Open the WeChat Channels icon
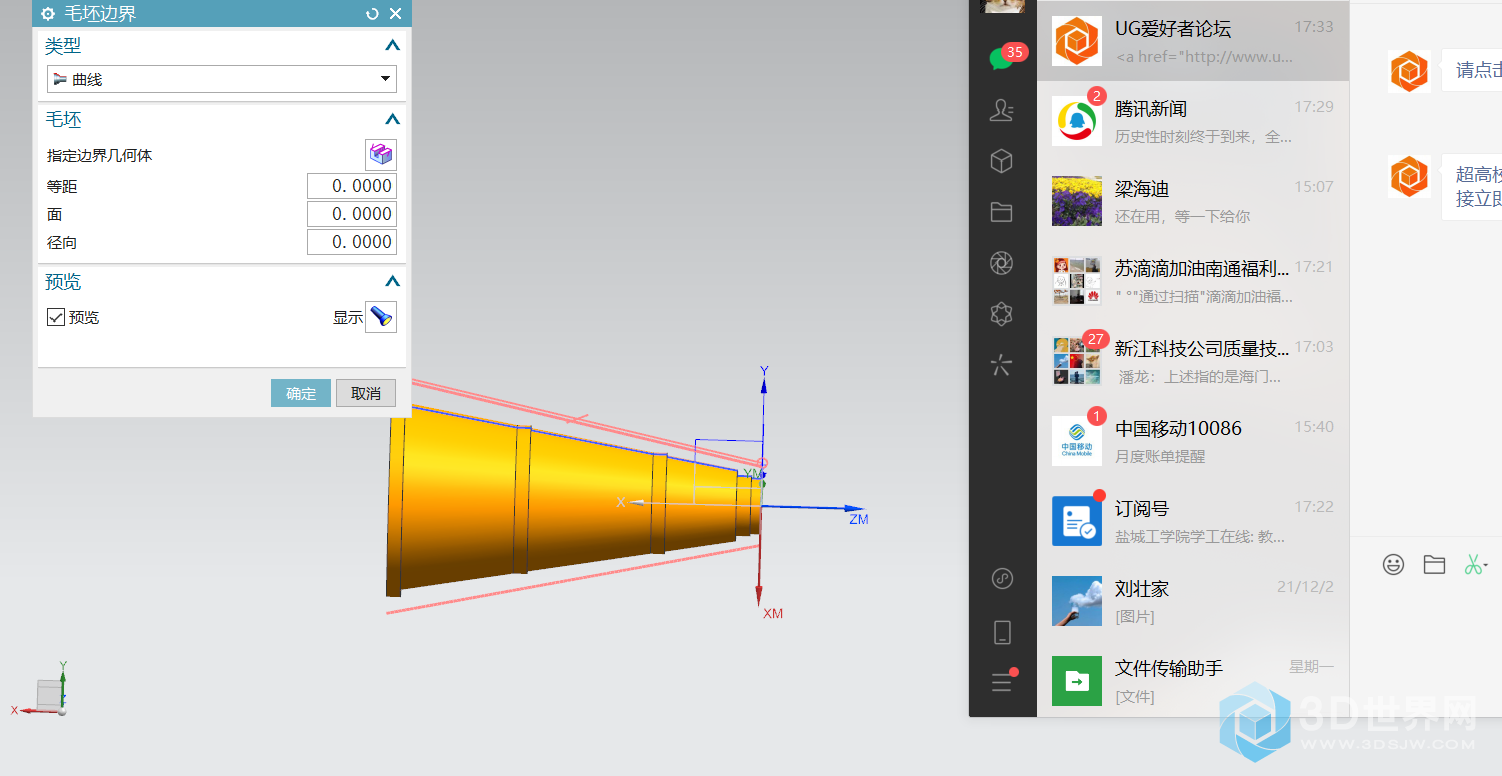Screen dimensions: 1502x776 click(1002, 314)
